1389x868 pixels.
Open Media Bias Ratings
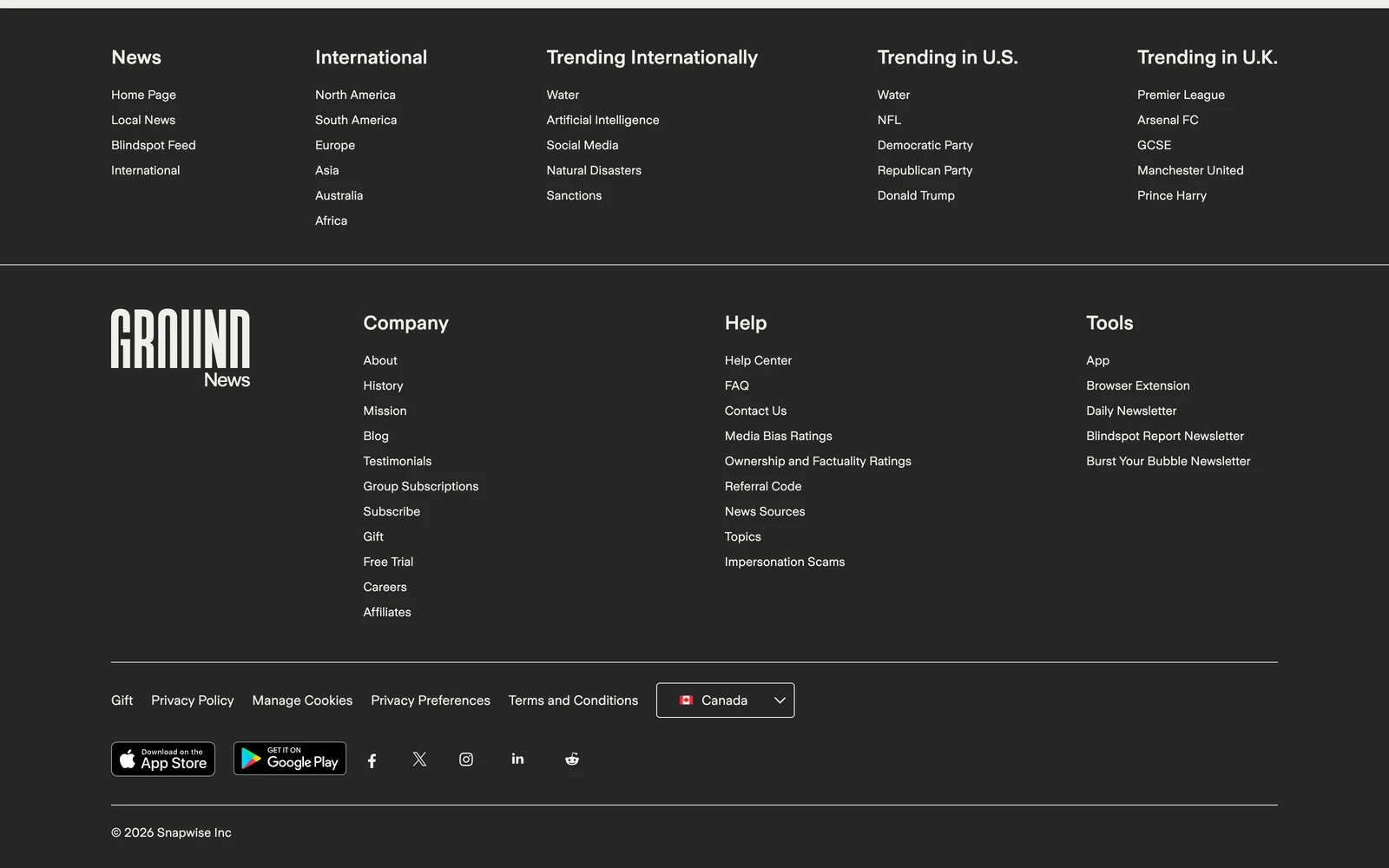[x=778, y=436]
